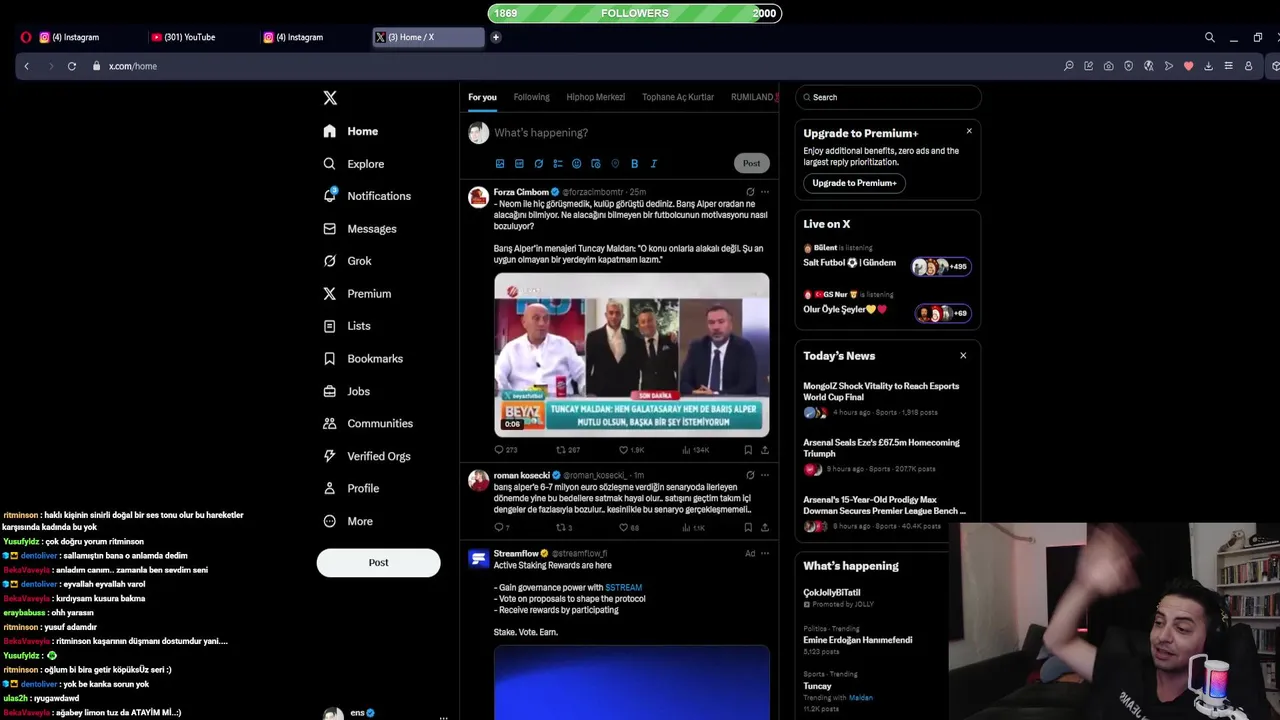Switch to the Tophane Aç Kurtlar tab
1280x720 pixels.
[678, 97]
